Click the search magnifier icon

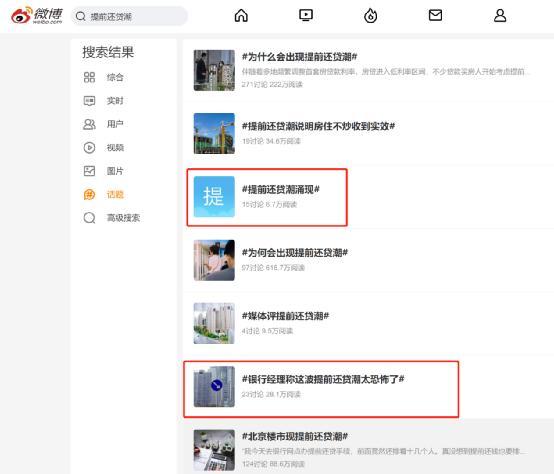(x=81, y=16)
